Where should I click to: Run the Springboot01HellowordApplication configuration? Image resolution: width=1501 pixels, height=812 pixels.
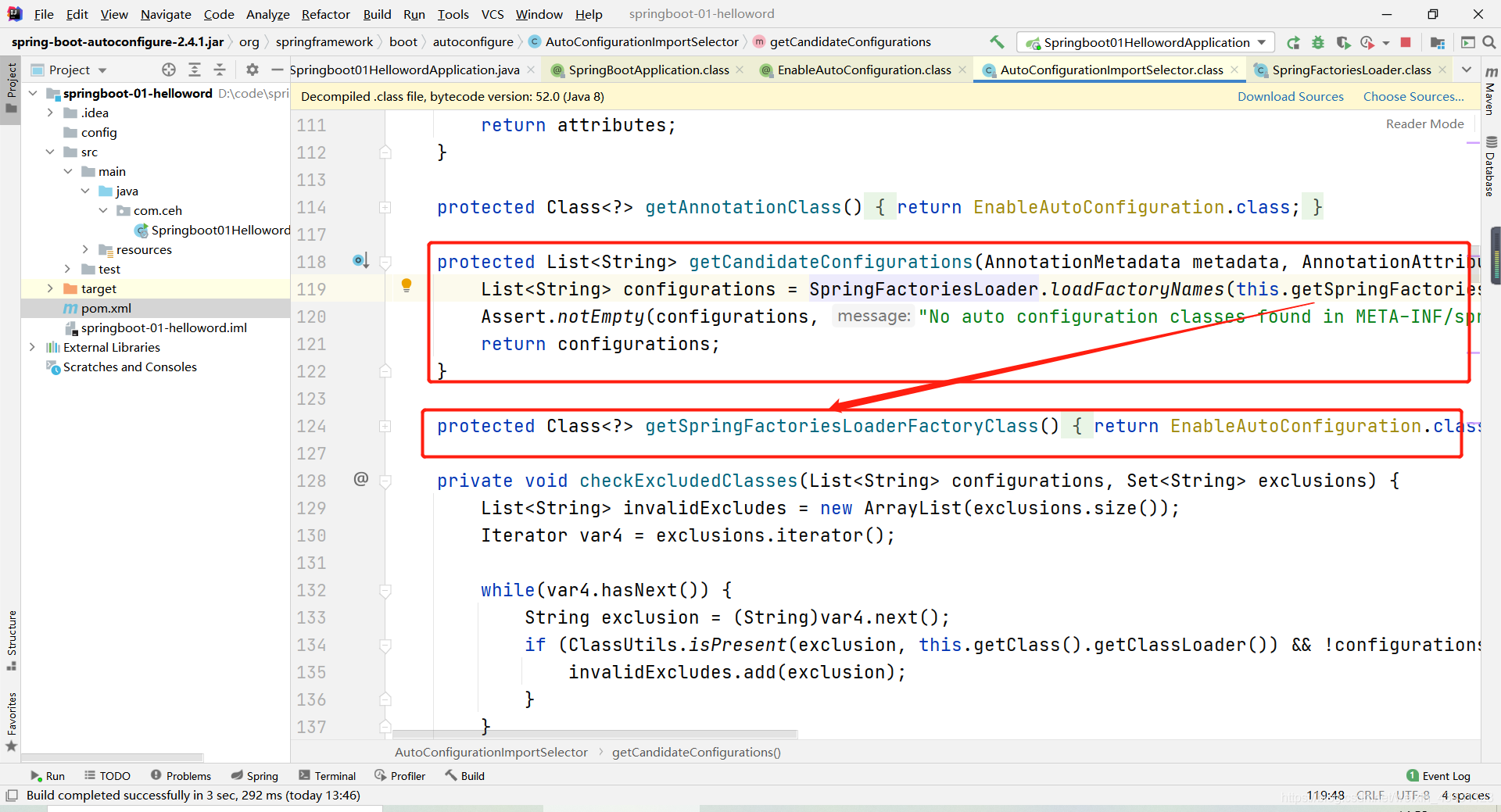pyautogui.click(x=1293, y=42)
